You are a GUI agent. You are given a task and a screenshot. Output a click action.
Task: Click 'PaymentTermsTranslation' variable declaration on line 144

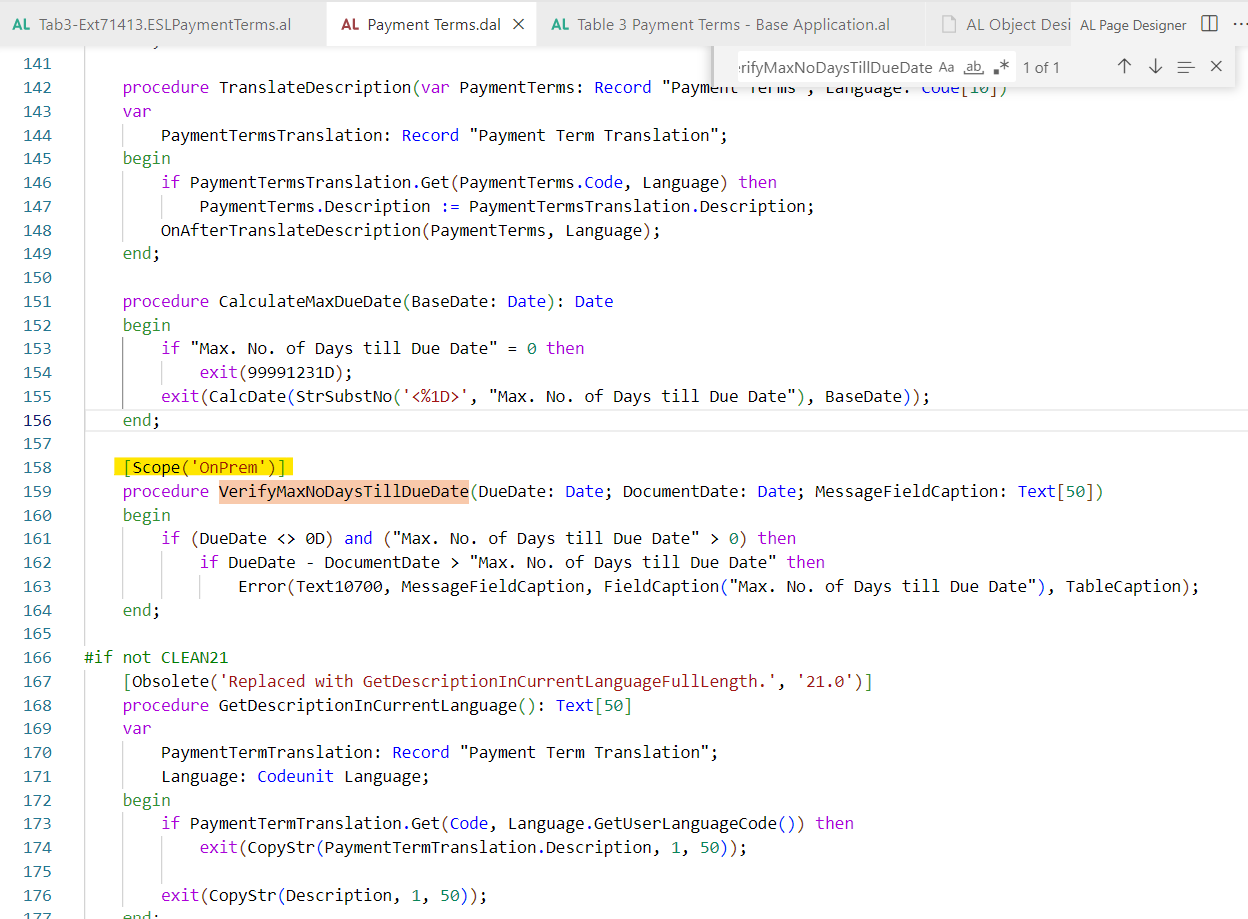[272, 135]
